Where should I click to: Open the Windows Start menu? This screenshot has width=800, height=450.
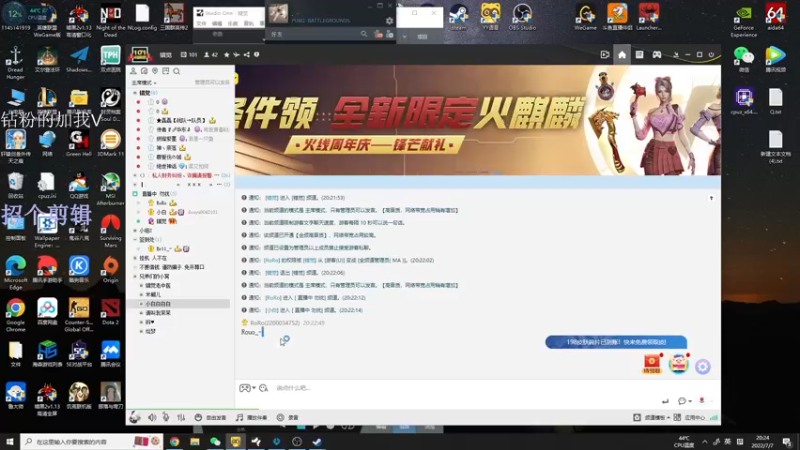click(9, 441)
